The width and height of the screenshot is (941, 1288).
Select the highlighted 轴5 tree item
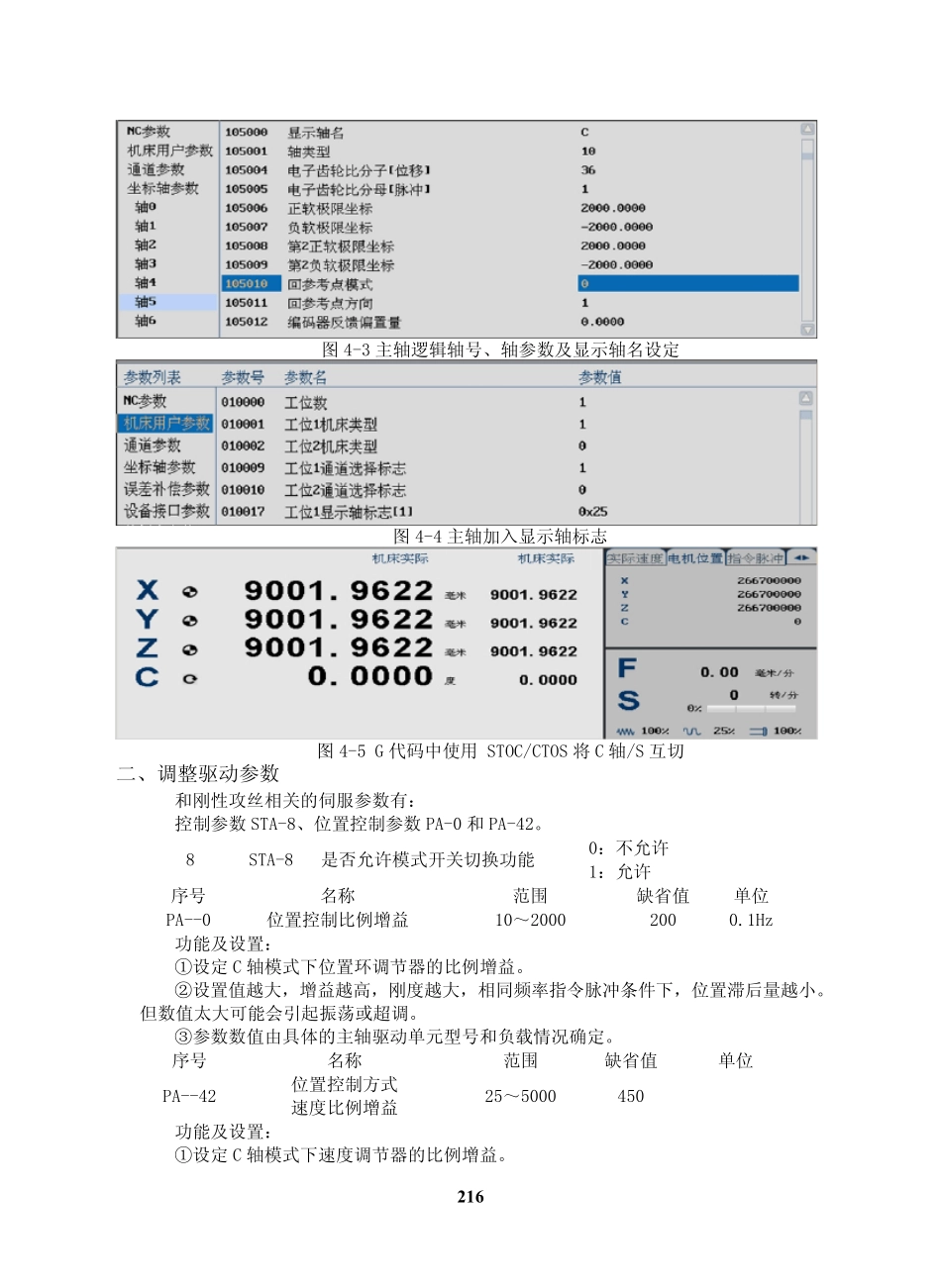tap(168, 302)
